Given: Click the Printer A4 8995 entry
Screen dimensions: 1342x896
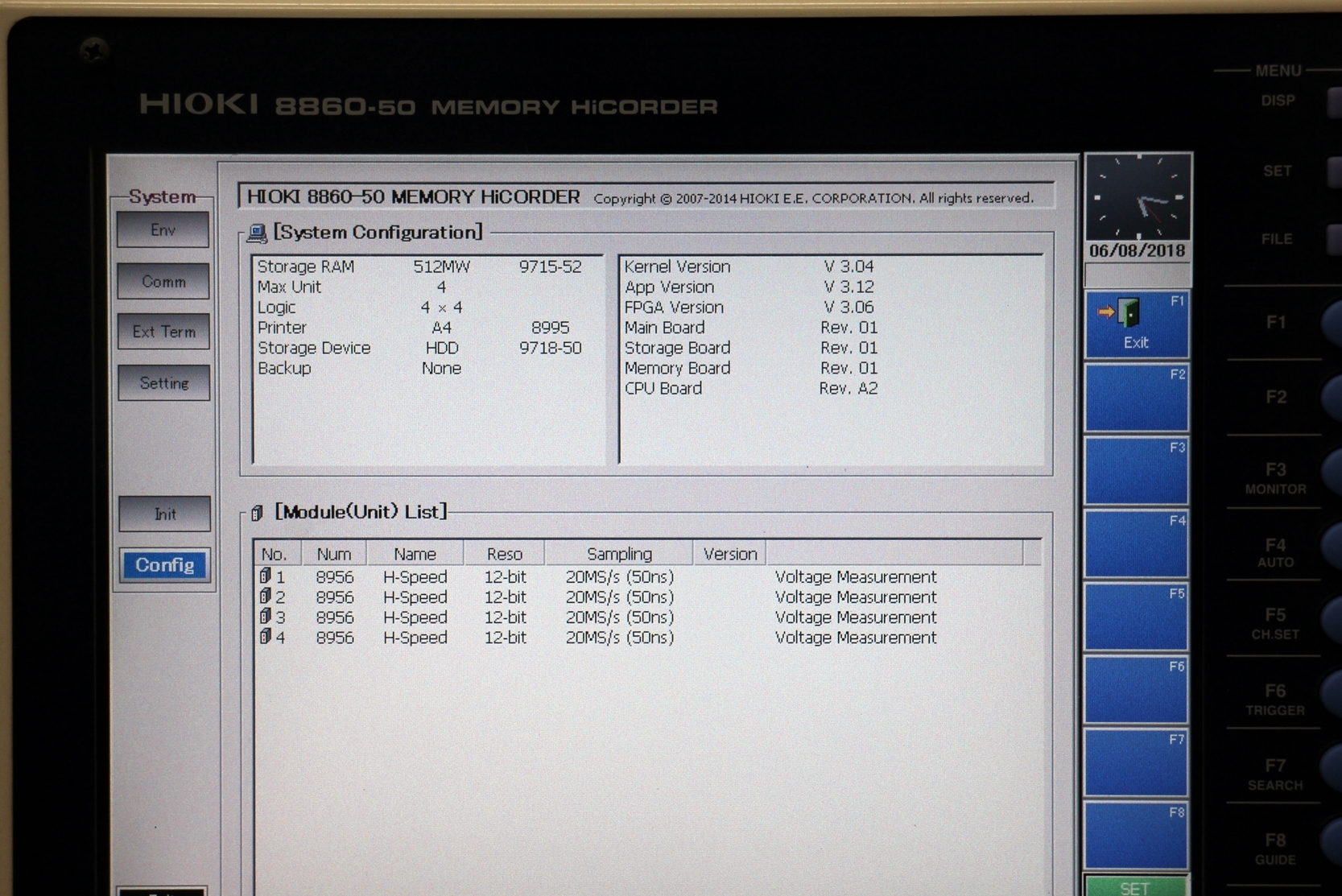Looking at the screenshot, I should tap(413, 328).
